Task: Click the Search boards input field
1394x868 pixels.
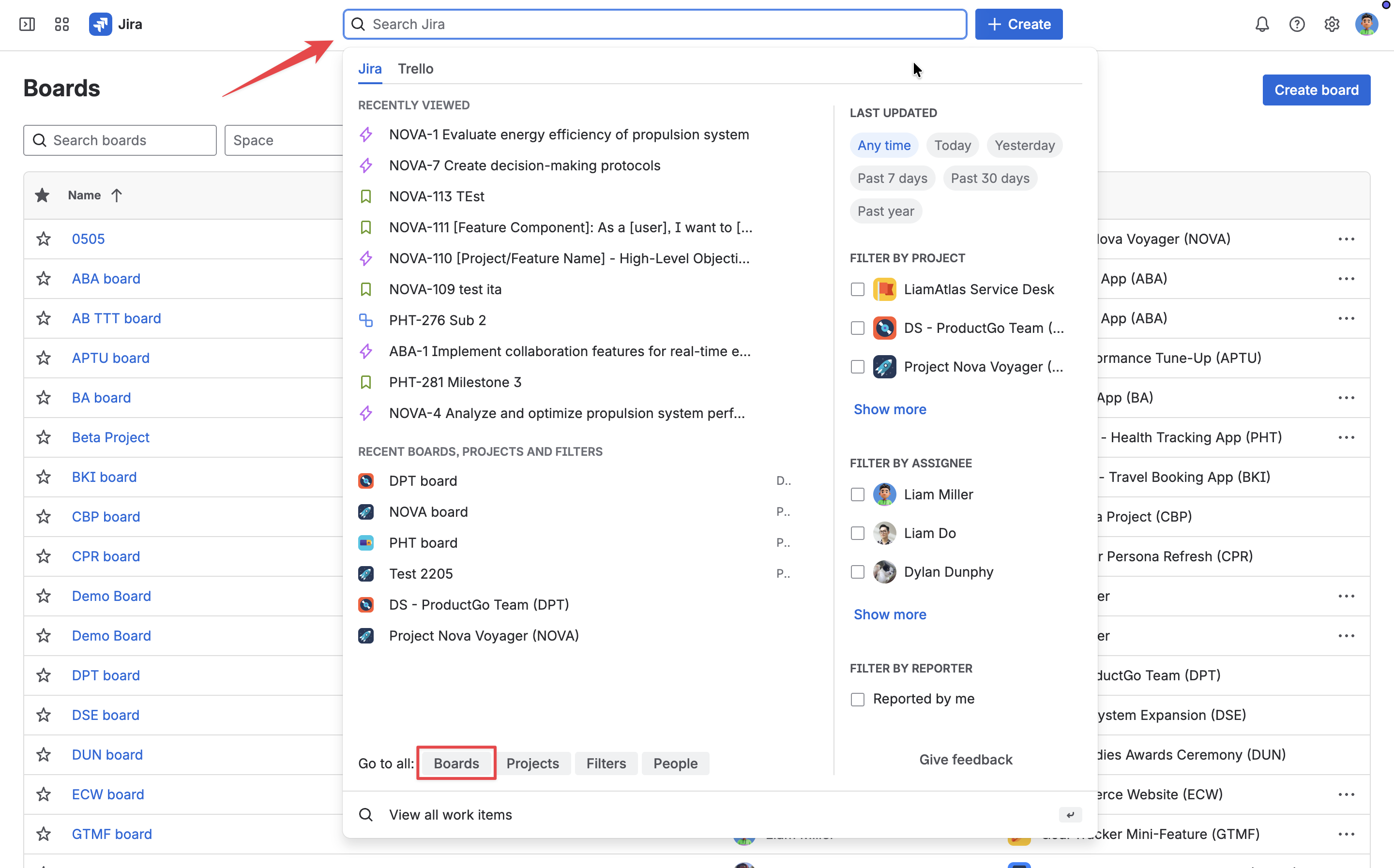Action: (x=120, y=140)
